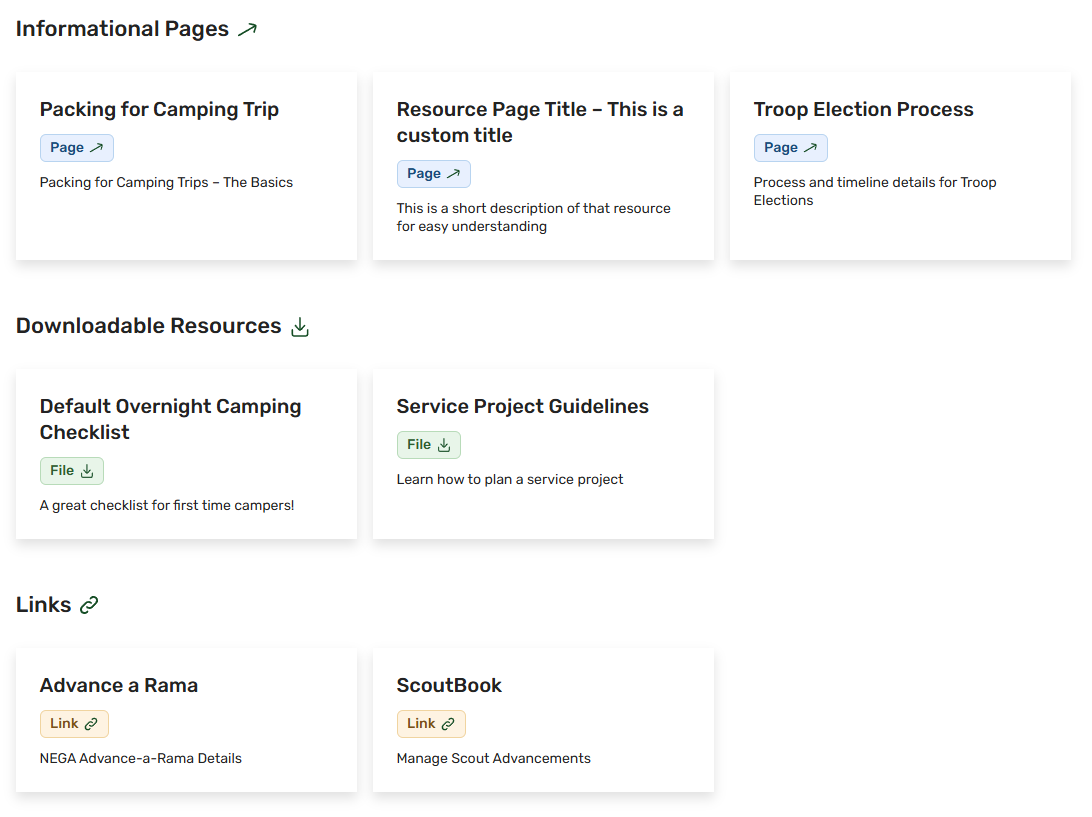The height and width of the screenshot is (817, 1092).
Task: Click the Links section heading text
Action: click(43, 605)
